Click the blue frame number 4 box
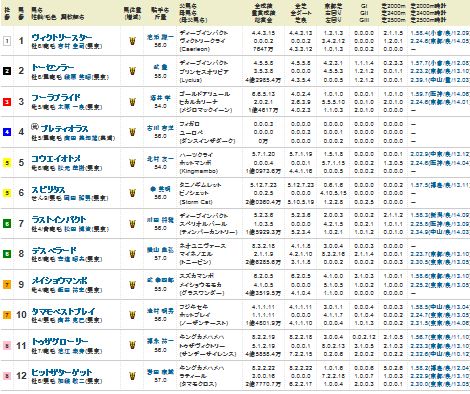Image resolution: width=470 pixels, height=394 pixels. point(7,132)
